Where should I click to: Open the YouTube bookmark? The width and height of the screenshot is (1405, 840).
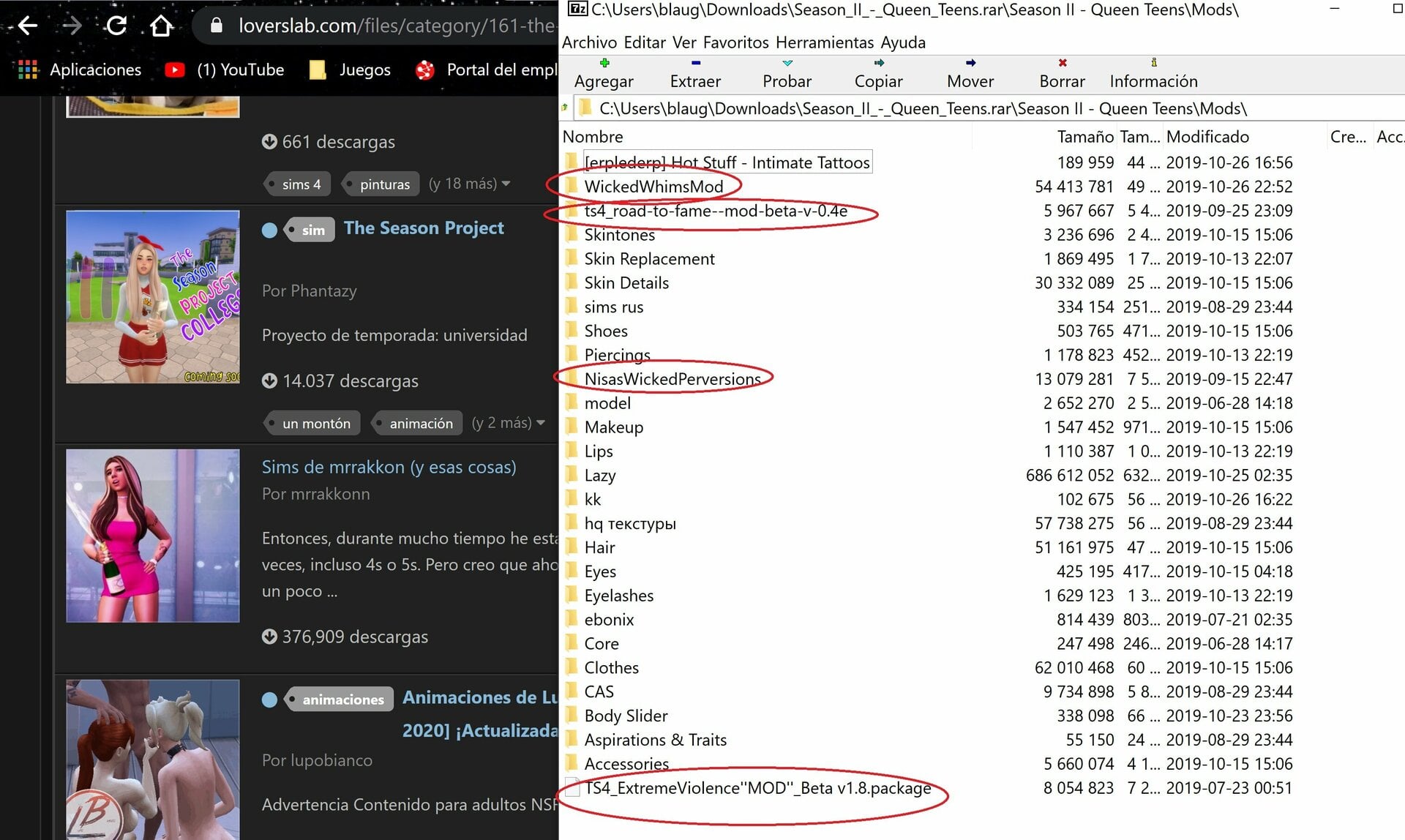coord(225,70)
